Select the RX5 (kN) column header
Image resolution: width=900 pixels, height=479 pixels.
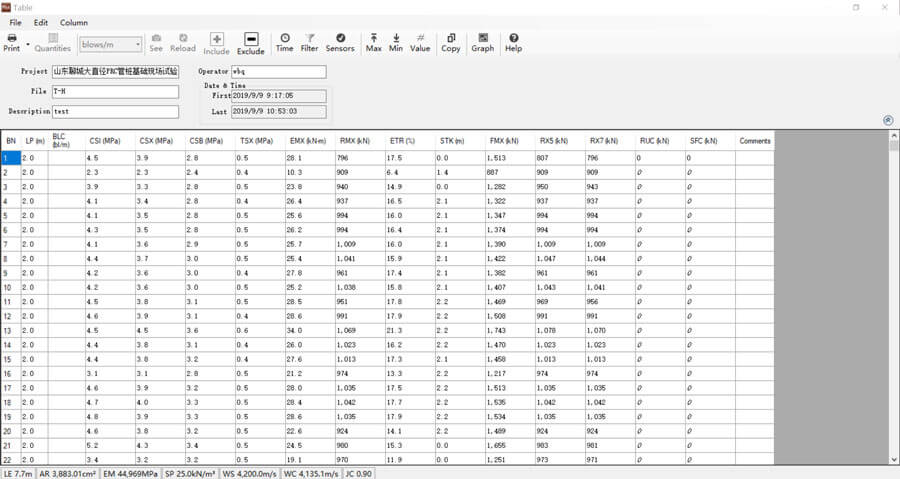[x=560, y=141]
